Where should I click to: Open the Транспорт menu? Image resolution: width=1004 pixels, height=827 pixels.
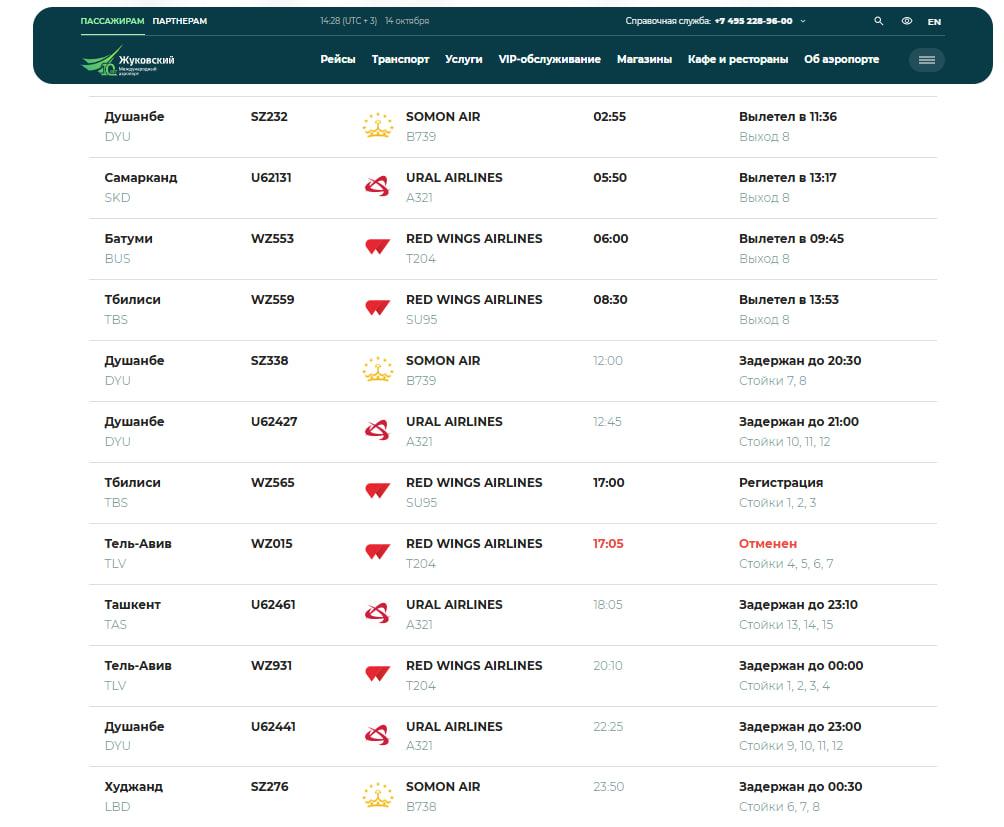(400, 59)
